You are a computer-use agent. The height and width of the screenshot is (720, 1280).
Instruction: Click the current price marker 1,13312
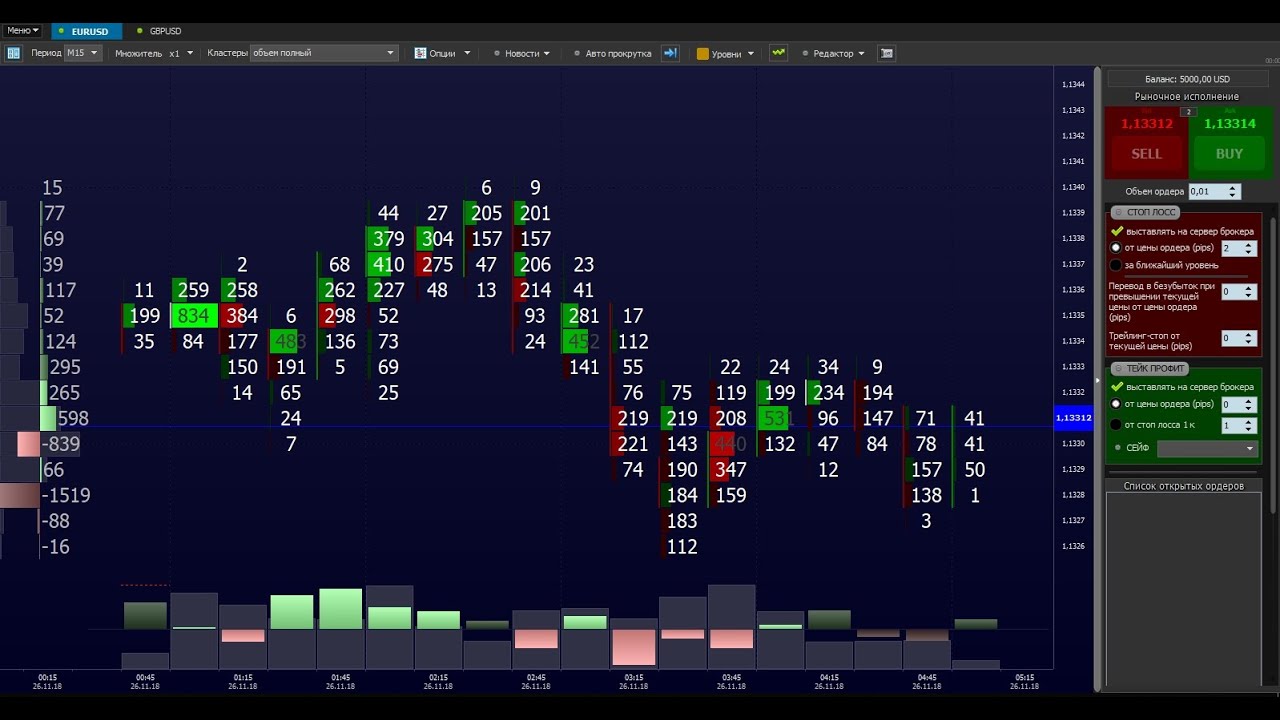[1074, 418]
